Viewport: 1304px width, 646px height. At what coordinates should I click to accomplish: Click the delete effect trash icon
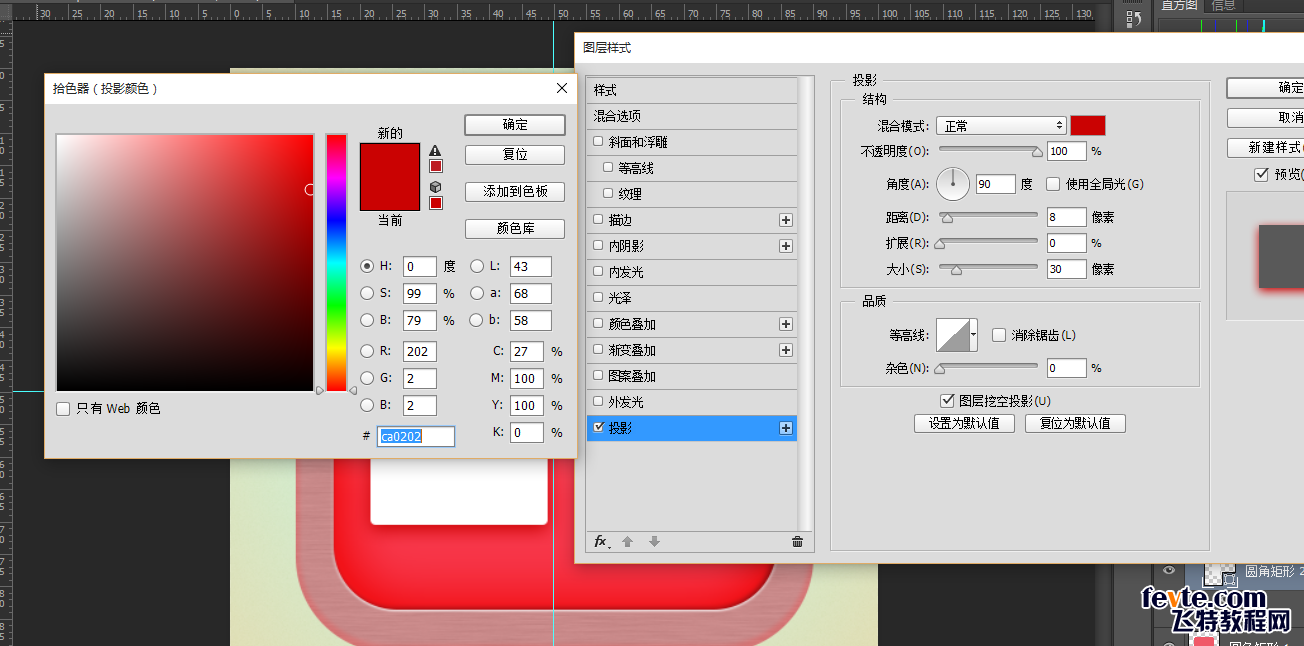797,541
